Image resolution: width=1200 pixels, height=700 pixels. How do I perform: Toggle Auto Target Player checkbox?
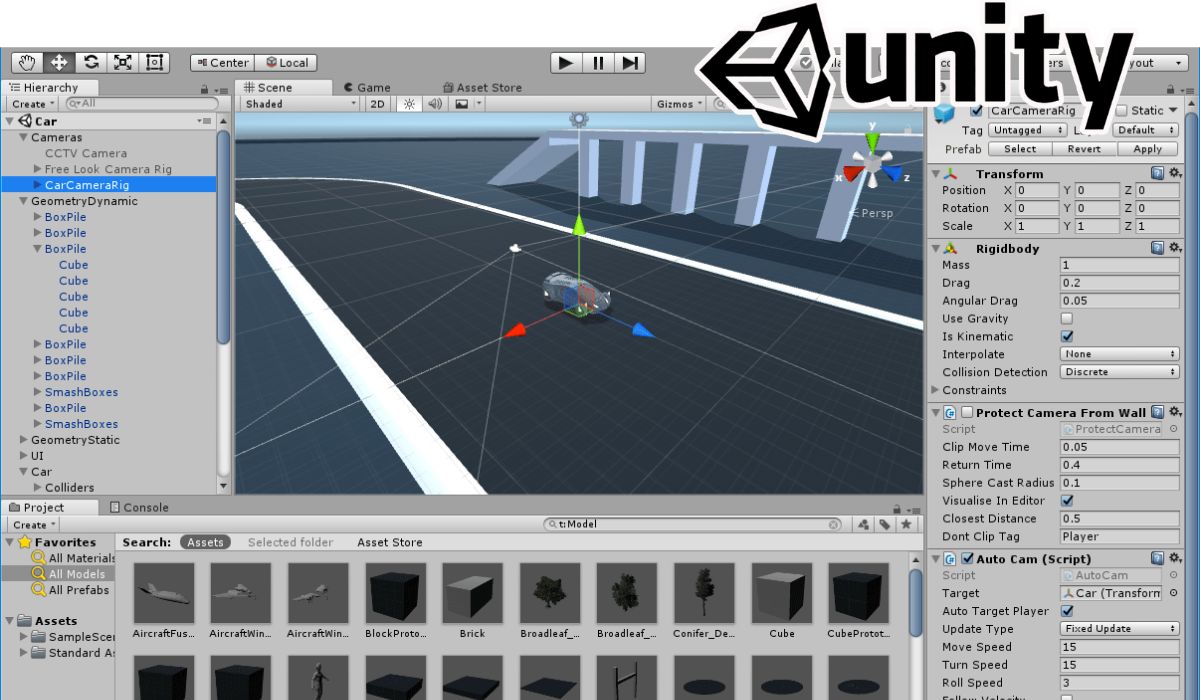pos(1067,611)
